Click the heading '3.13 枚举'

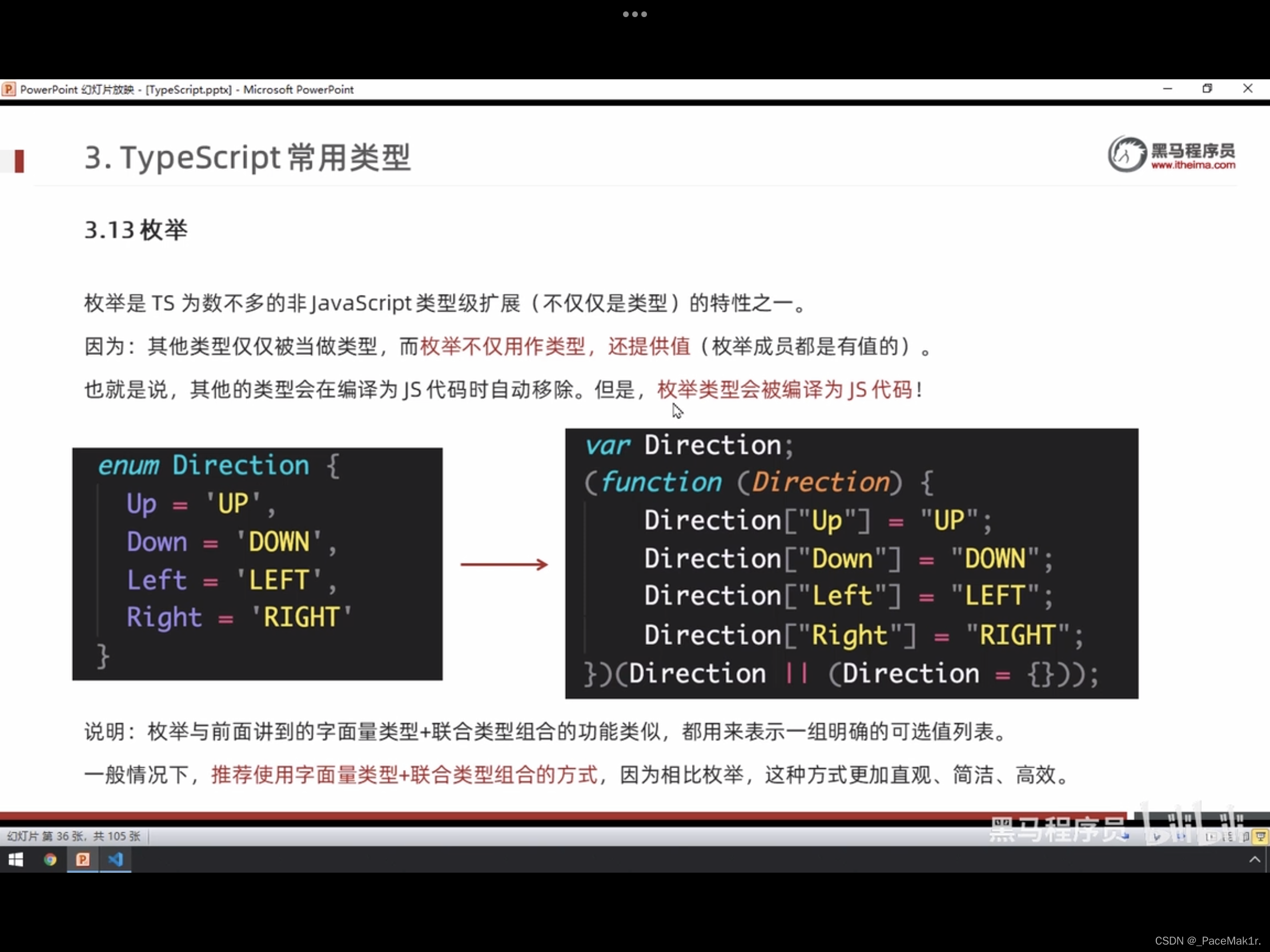(x=136, y=229)
